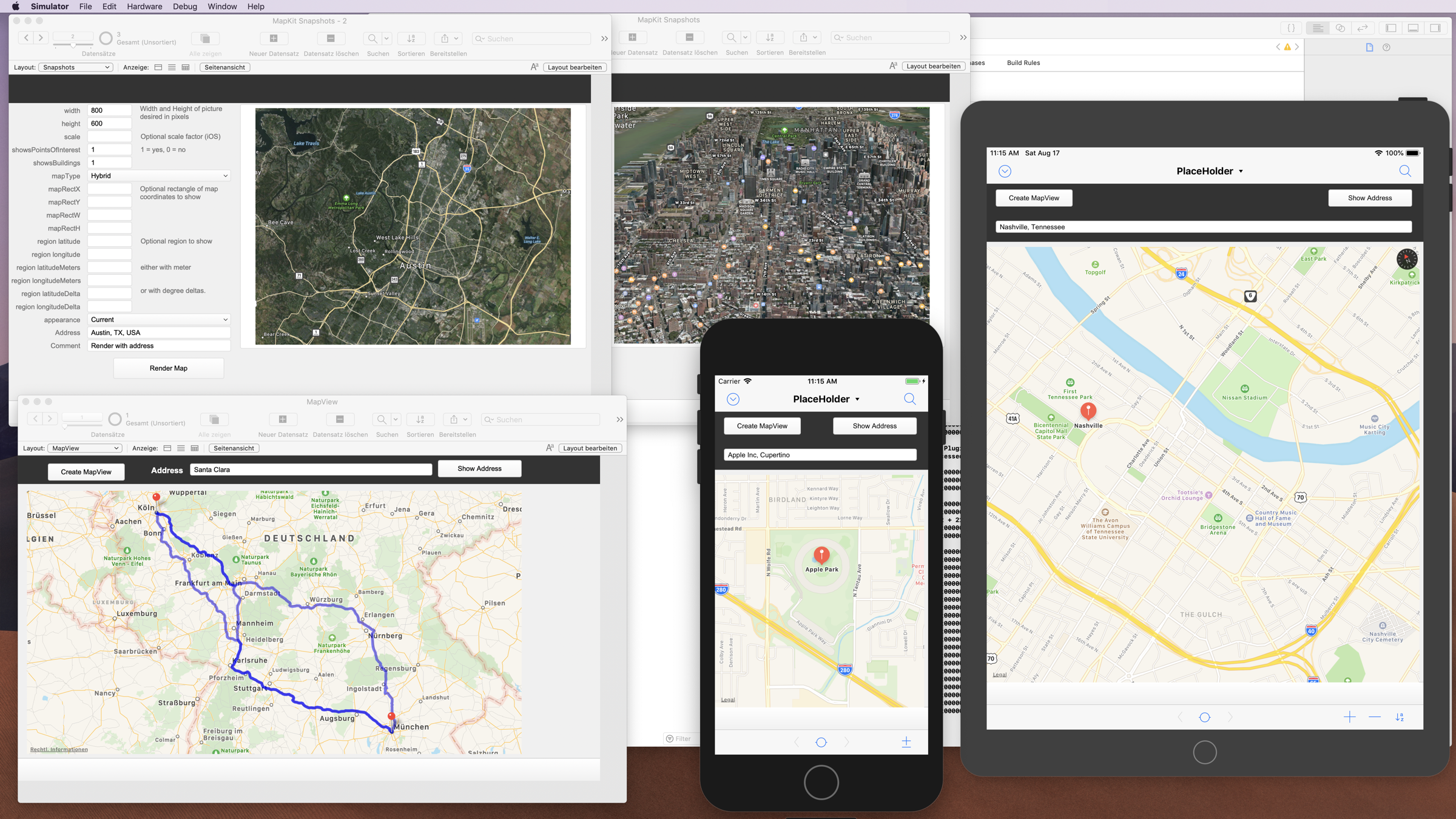
Task: Select the list view Anzeige toggle in Snapshots layout bar
Action: 172,67
